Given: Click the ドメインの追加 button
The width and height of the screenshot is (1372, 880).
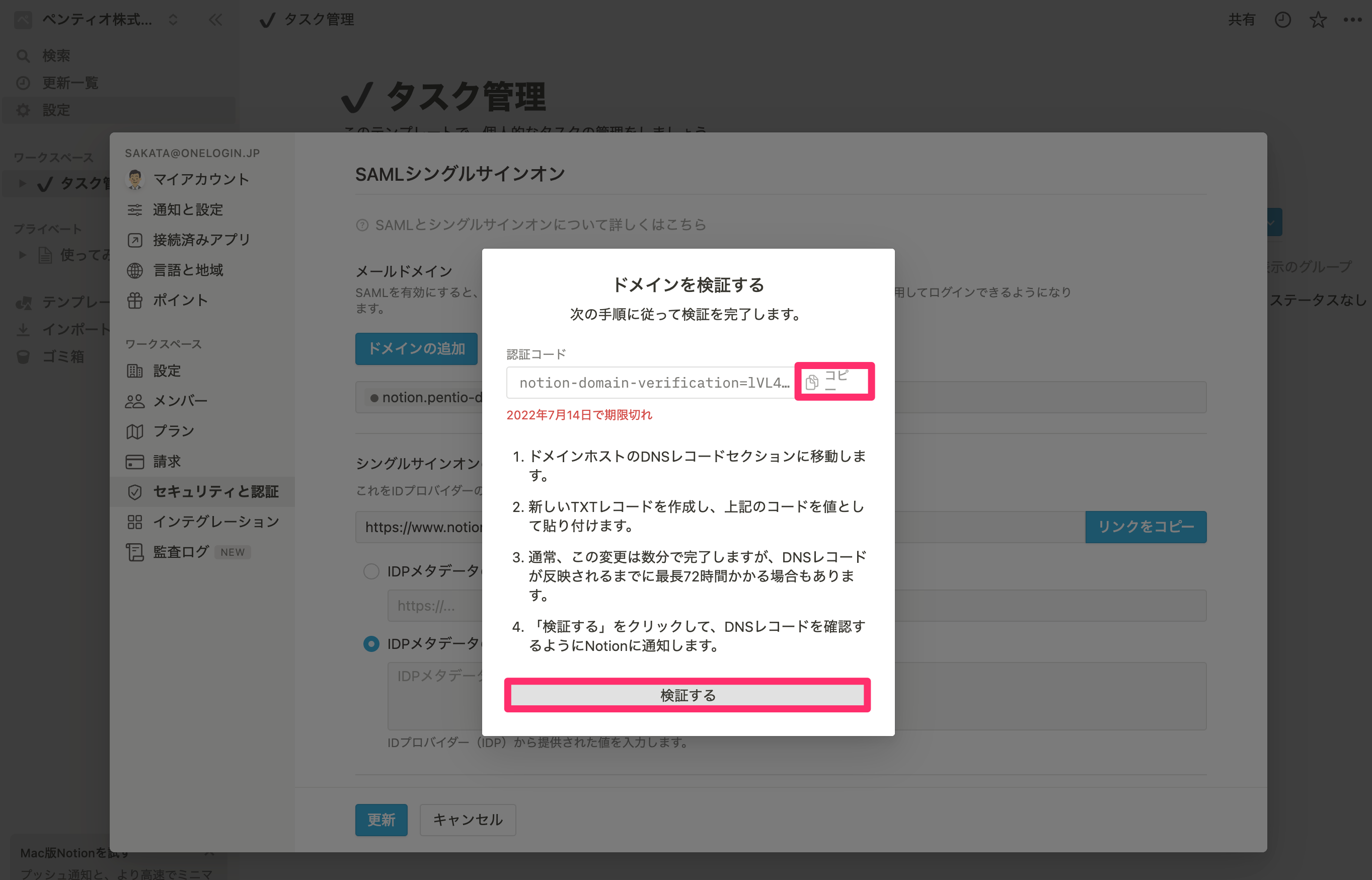Looking at the screenshot, I should point(416,348).
